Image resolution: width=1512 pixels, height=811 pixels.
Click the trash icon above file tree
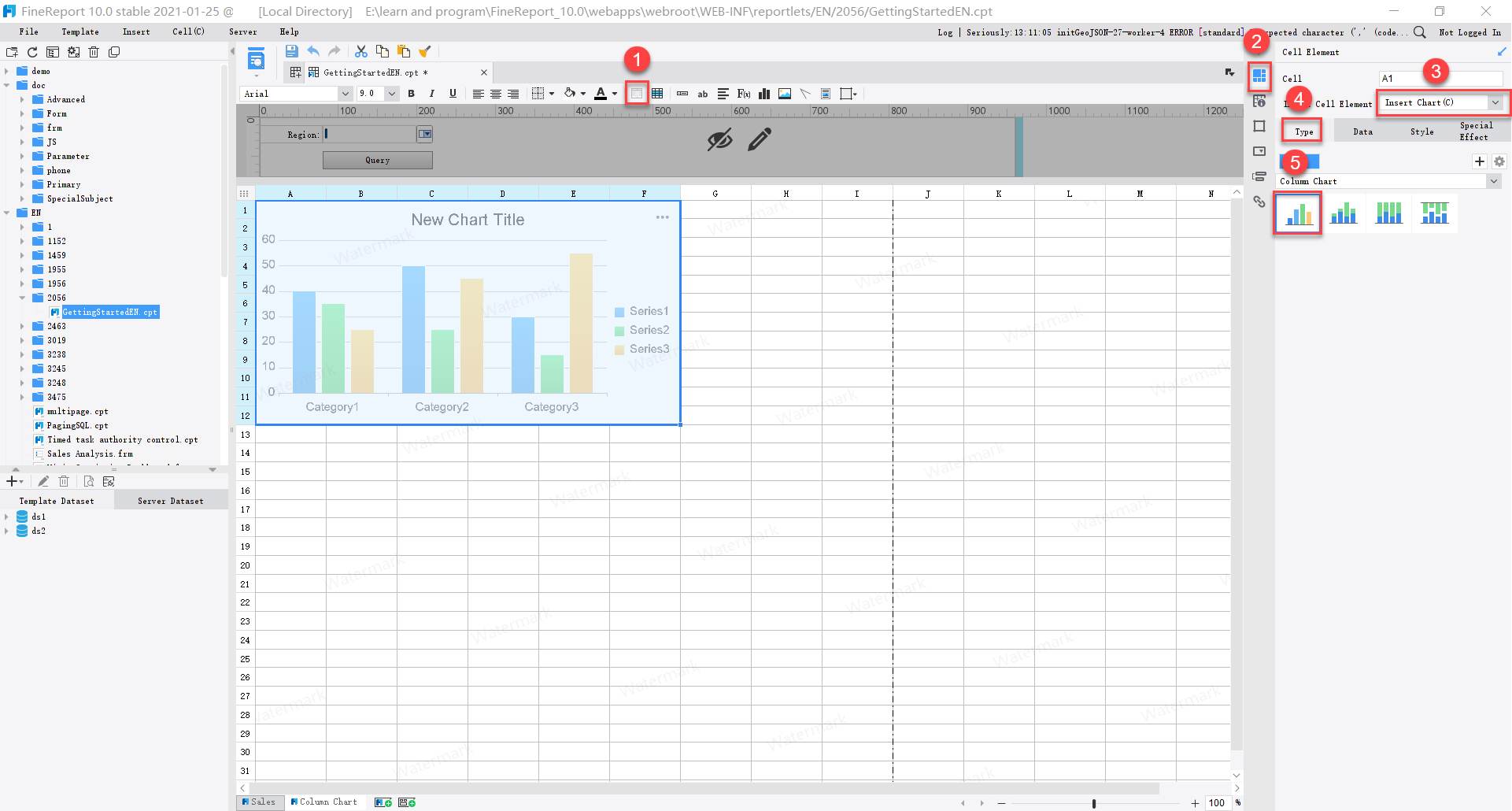pos(94,52)
